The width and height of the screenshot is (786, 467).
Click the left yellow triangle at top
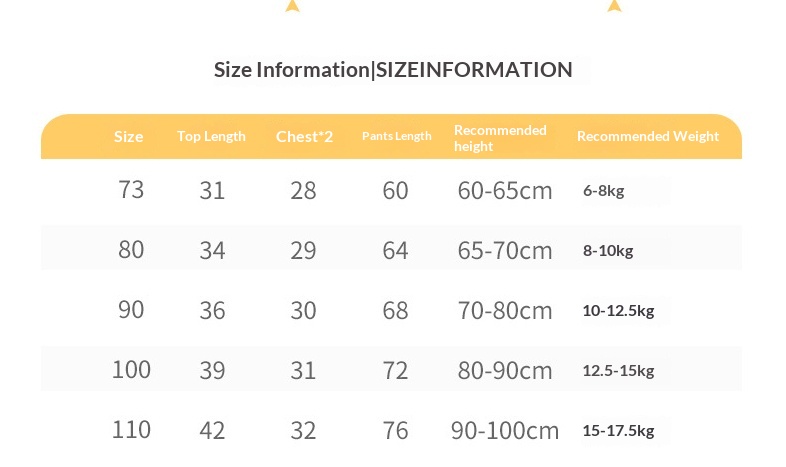tap(292, 6)
